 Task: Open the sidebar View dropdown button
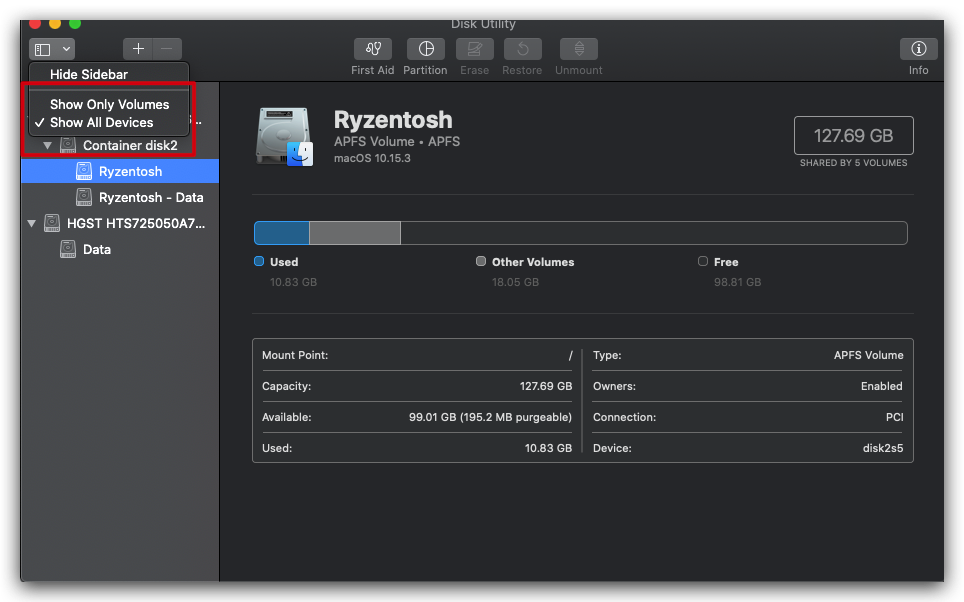pyautogui.click(x=52, y=49)
